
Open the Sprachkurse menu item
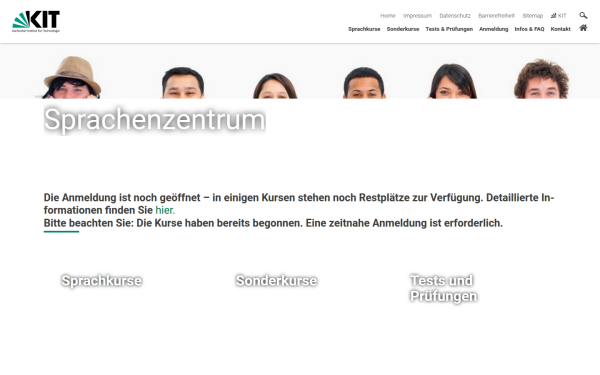(364, 29)
